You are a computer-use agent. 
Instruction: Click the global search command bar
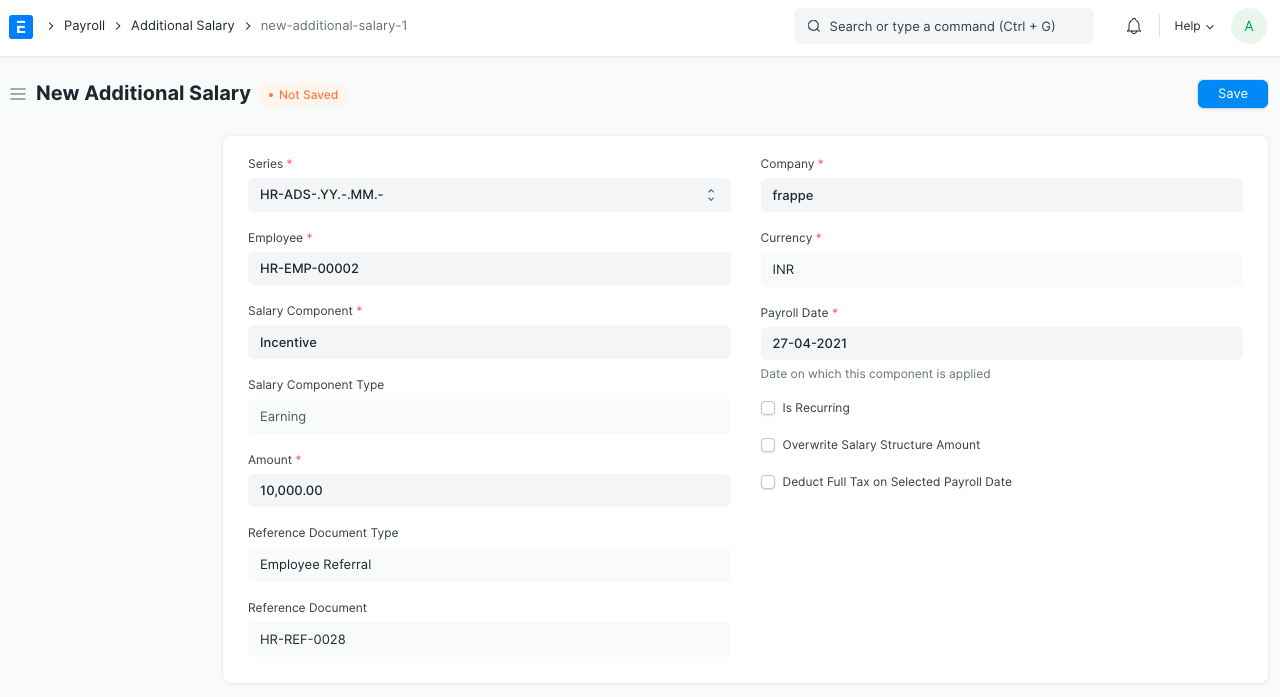tap(943, 25)
